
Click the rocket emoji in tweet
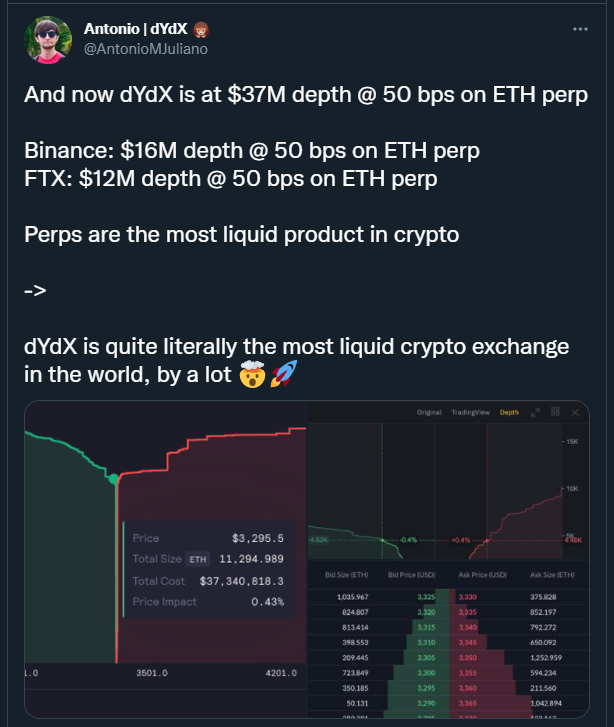(283, 374)
